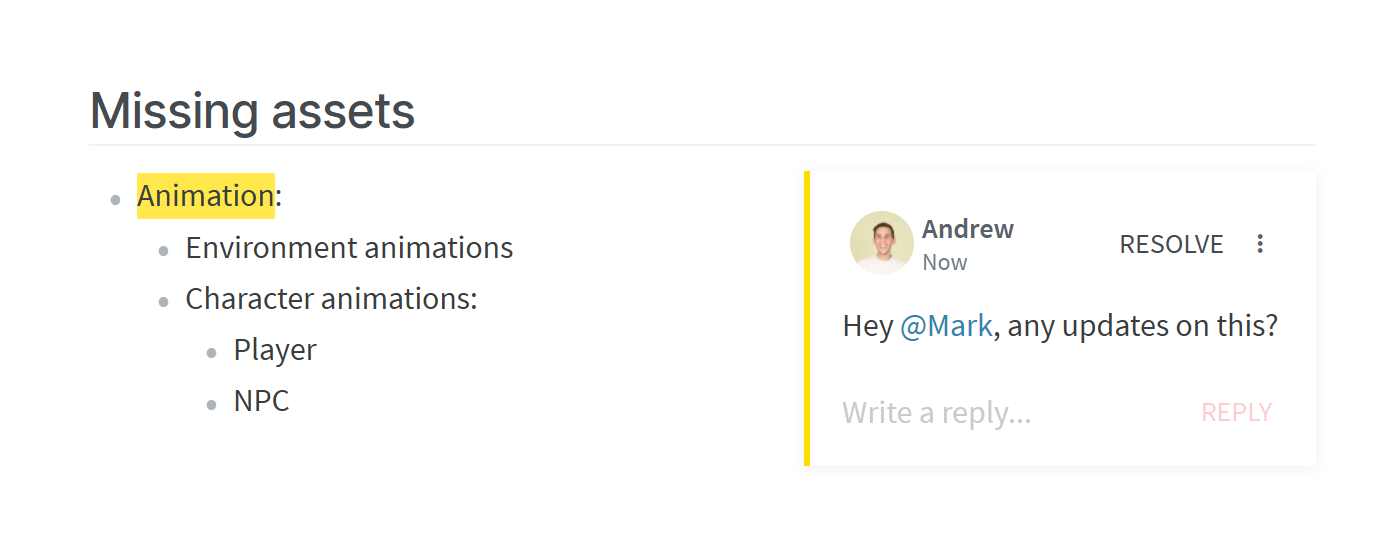This screenshot has width=1400, height=554.
Task: Click the REPLY button
Action: coord(1237,412)
